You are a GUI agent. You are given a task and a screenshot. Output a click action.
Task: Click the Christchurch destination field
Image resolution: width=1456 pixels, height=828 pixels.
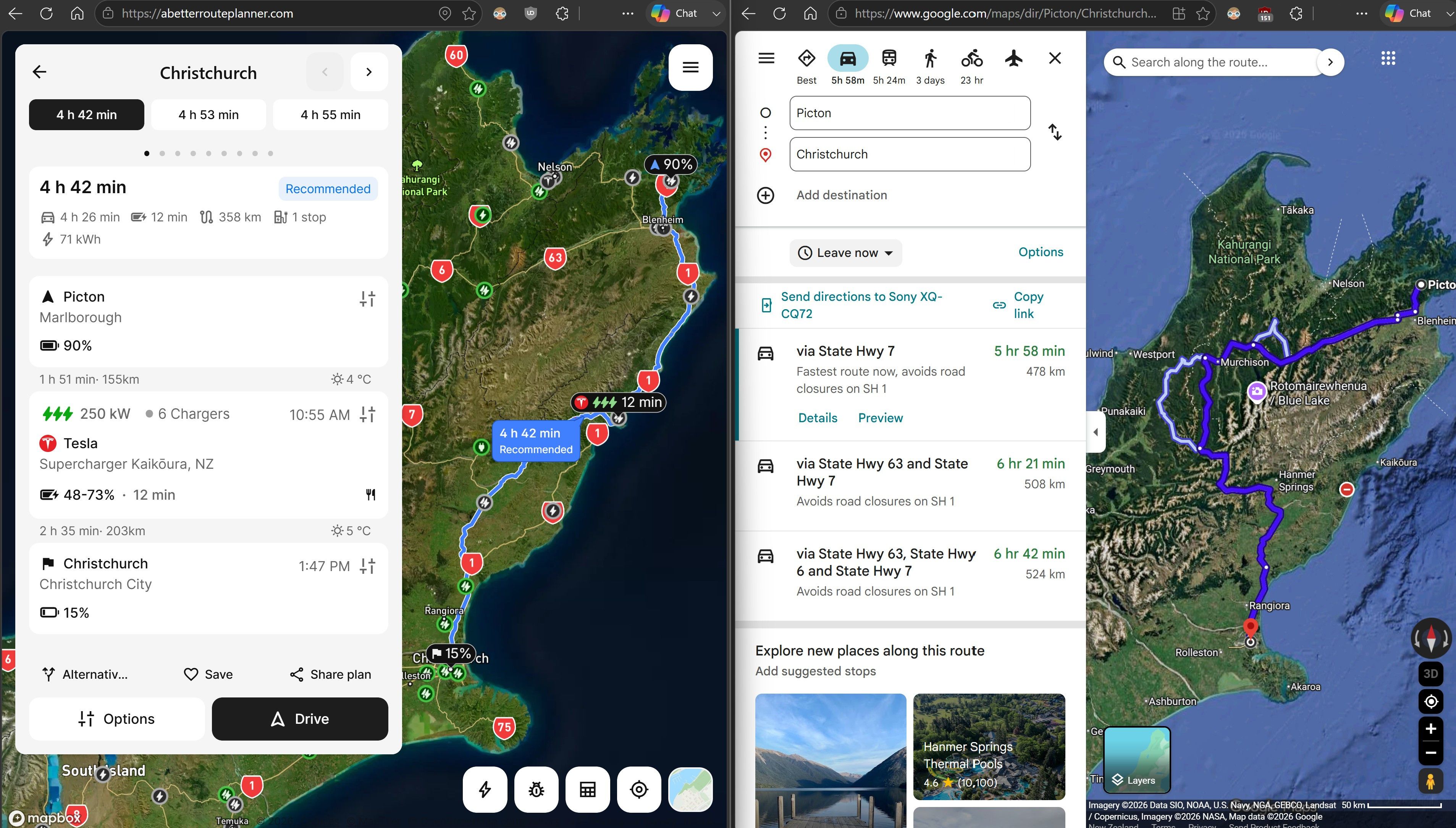[910, 154]
